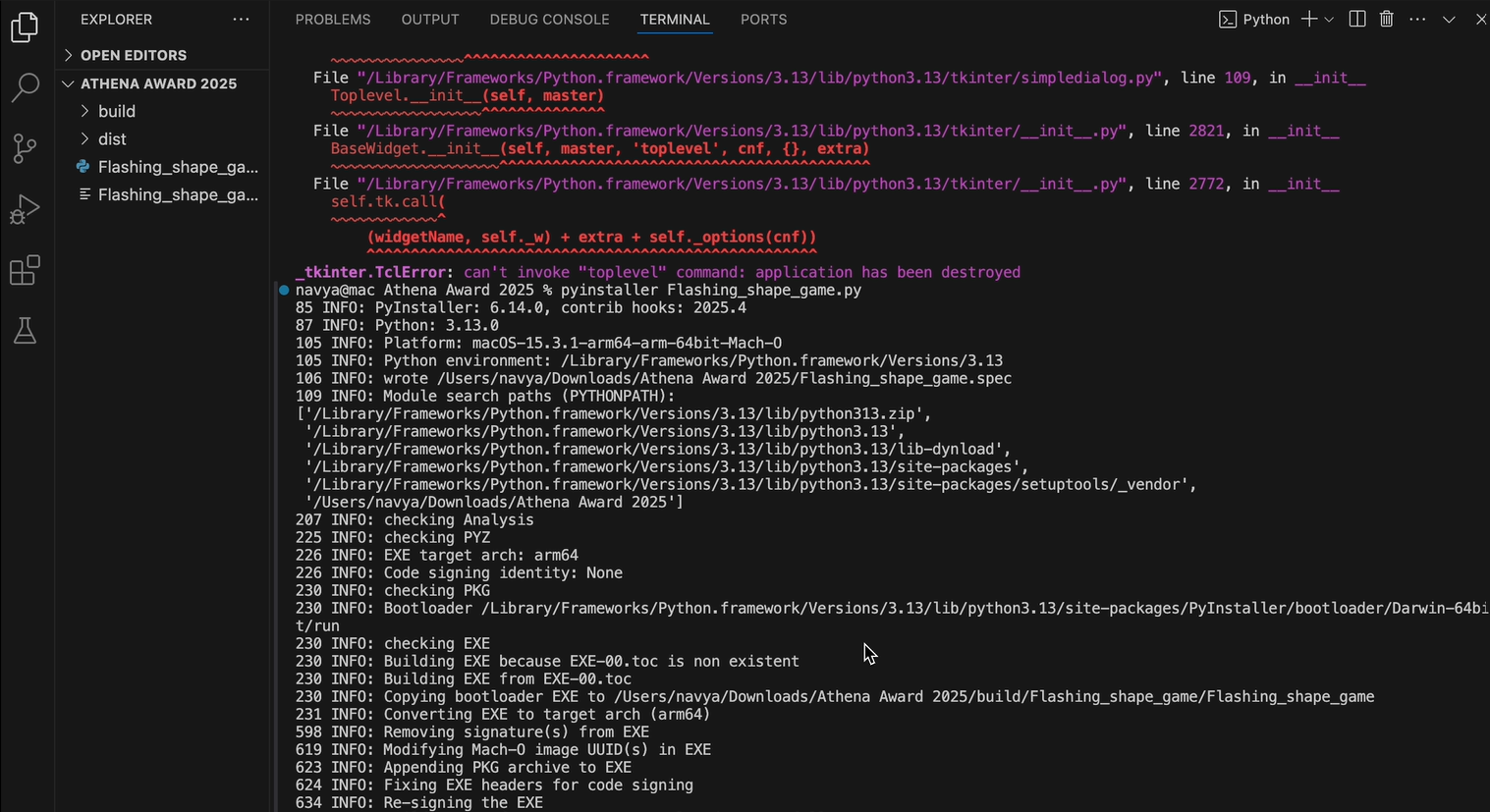
Task: Click 'Code signing identity: None' line
Action: point(459,572)
